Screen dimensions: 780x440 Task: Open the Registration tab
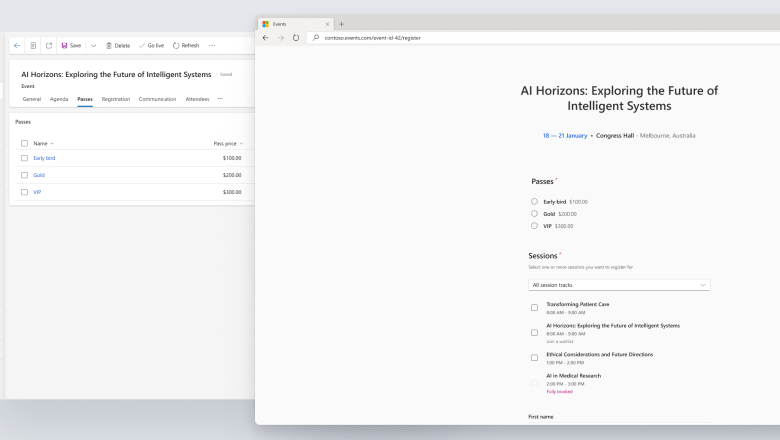coord(115,99)
